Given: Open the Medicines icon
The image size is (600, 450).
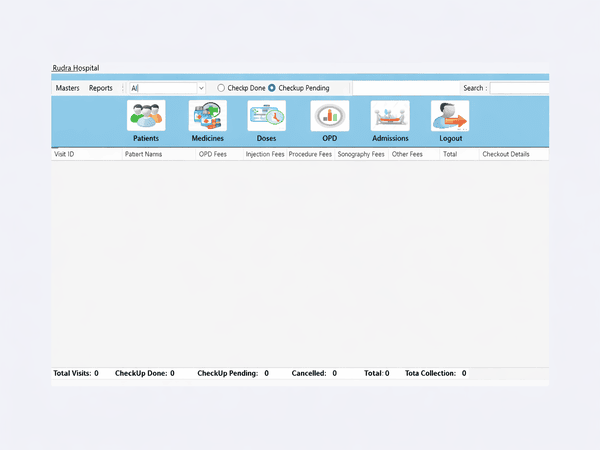Looking at the screenshot, I should click(x=207, y=117).
